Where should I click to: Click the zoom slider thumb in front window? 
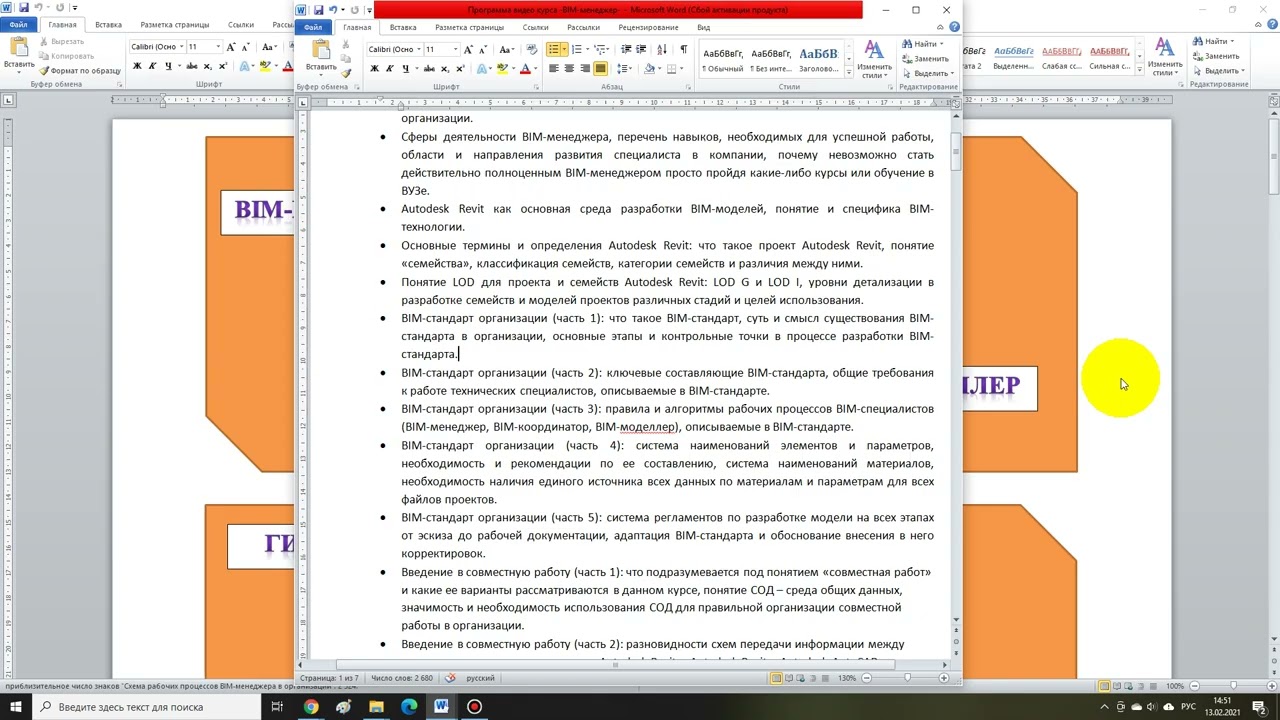[907, 678]
